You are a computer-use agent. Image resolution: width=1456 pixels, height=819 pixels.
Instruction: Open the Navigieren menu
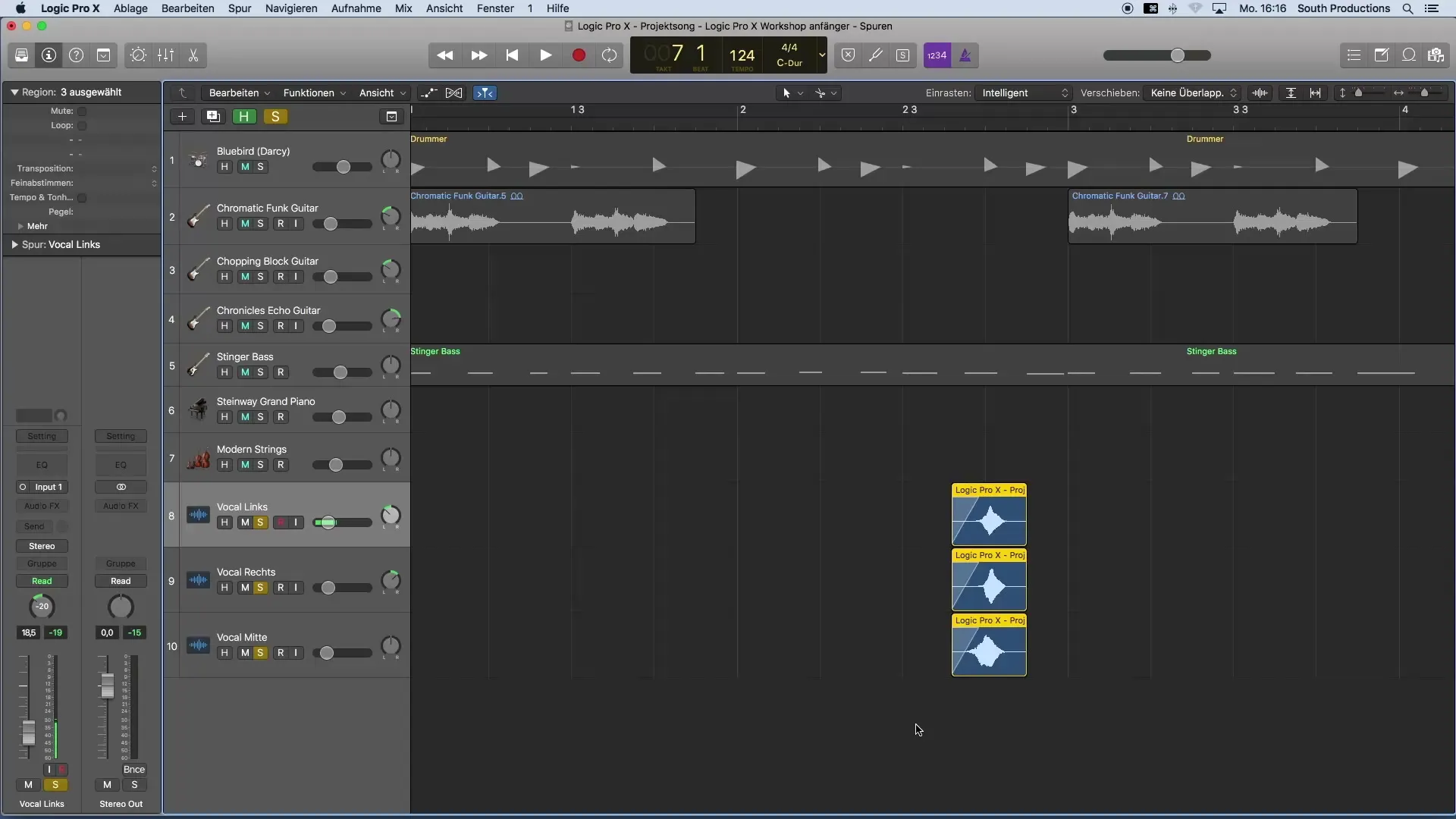[x=291, y=8]
